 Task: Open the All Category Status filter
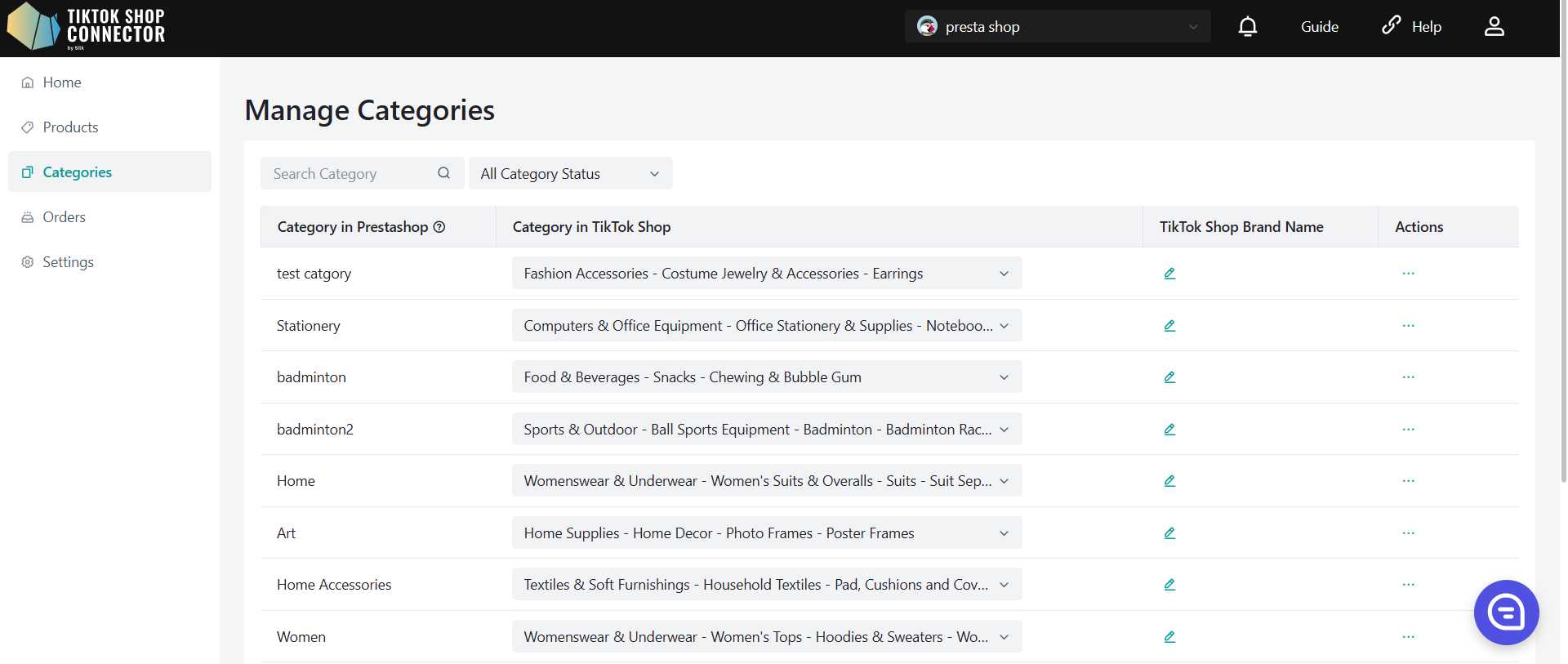click(570, 173)
